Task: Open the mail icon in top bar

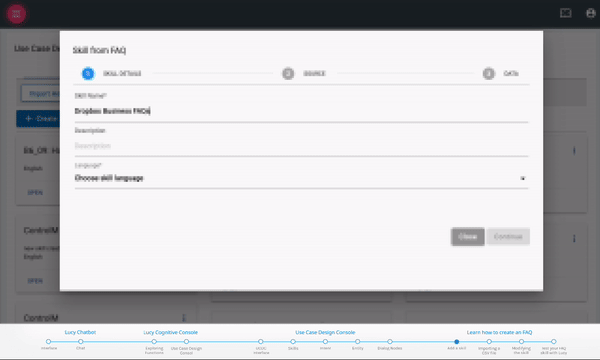Action: [566, 13]
